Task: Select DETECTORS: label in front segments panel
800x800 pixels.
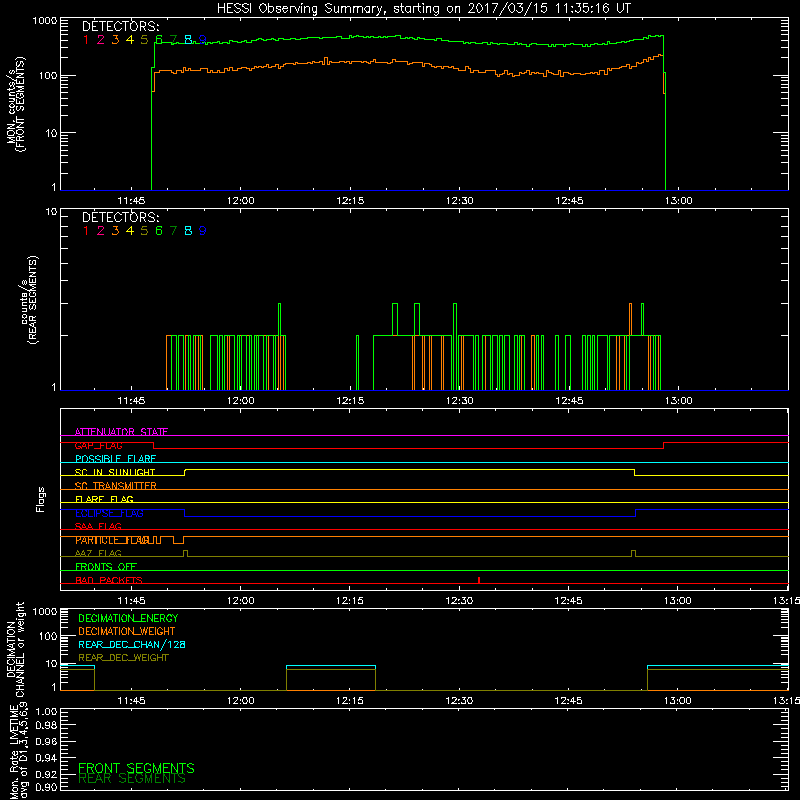Action: (120, 27)
